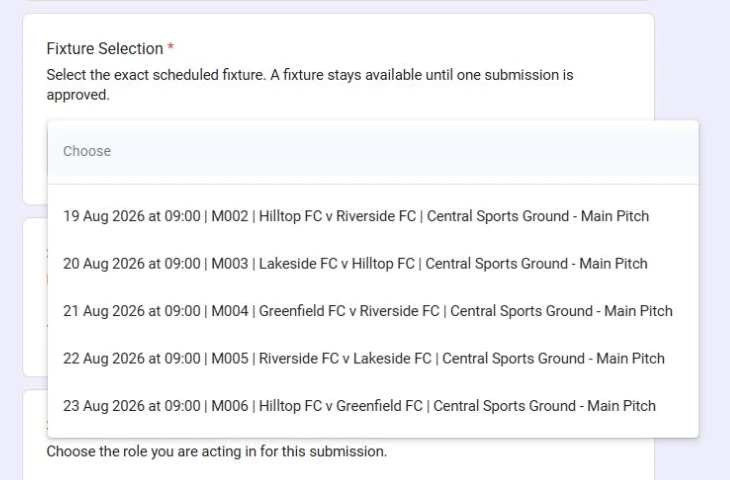The height and width of the screenshot is (480, 730).
Task: Select the blank 'Choose' placeholder option
Action: (373, 151)
